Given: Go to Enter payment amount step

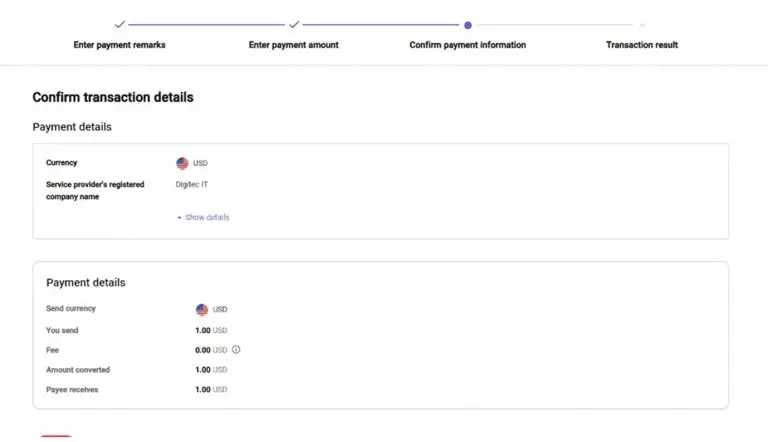Looking at the screenshot, I should (293, 45).
